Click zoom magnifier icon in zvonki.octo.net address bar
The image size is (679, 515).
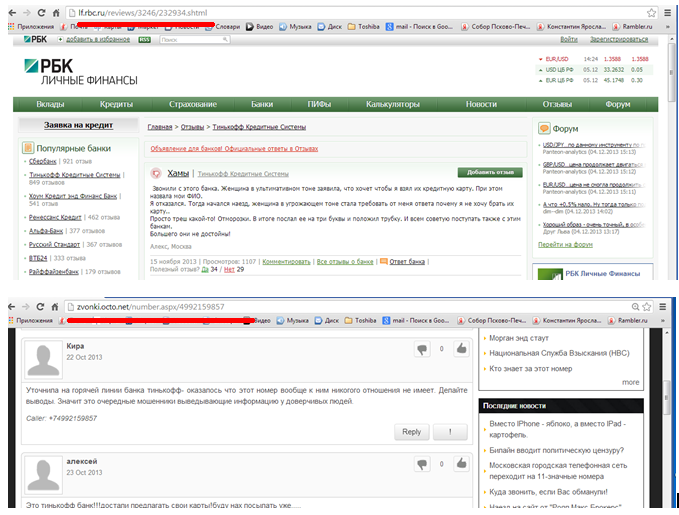click(x=635, y=307)
